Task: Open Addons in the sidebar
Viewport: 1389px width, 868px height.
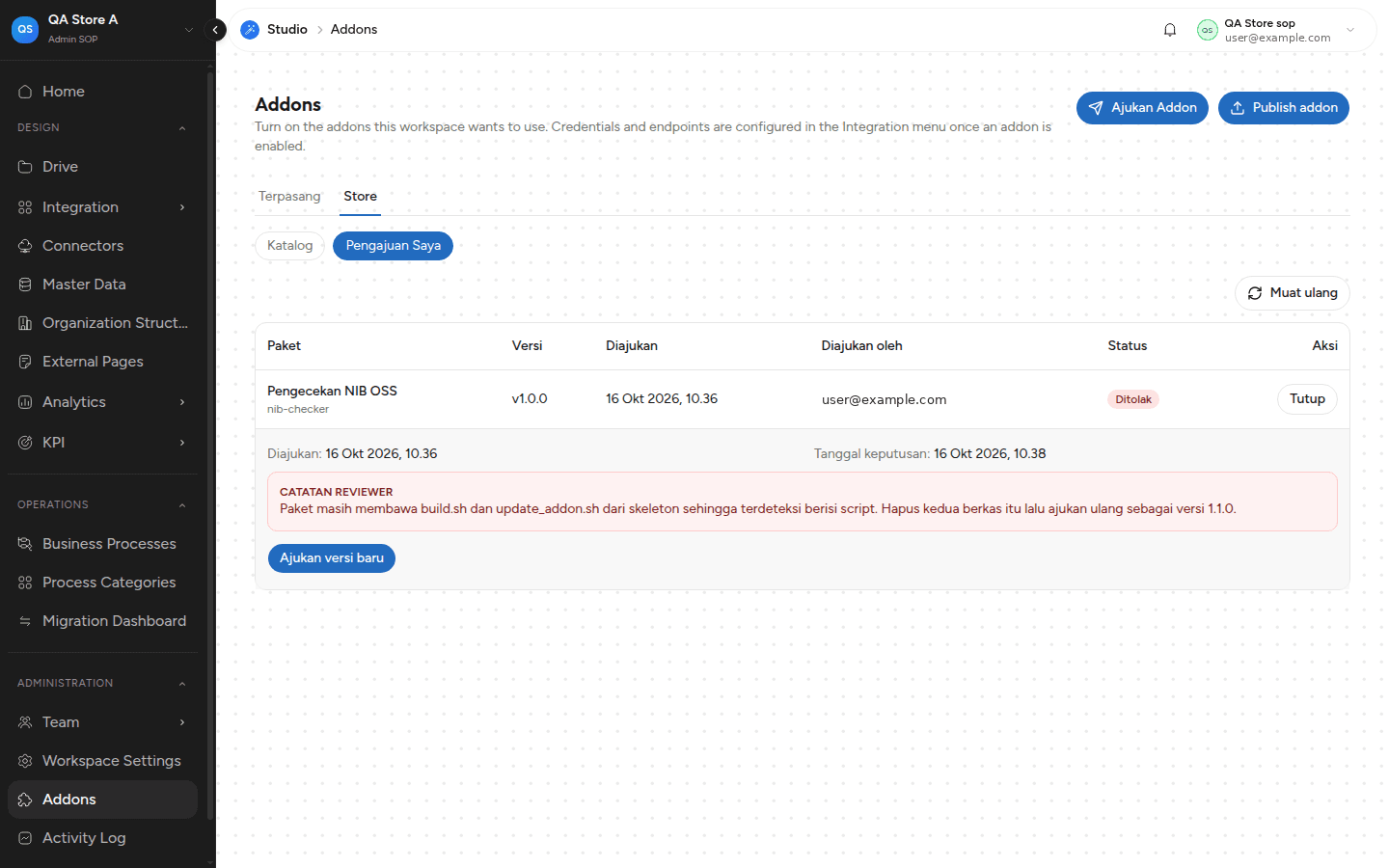Action: (102, 800)
